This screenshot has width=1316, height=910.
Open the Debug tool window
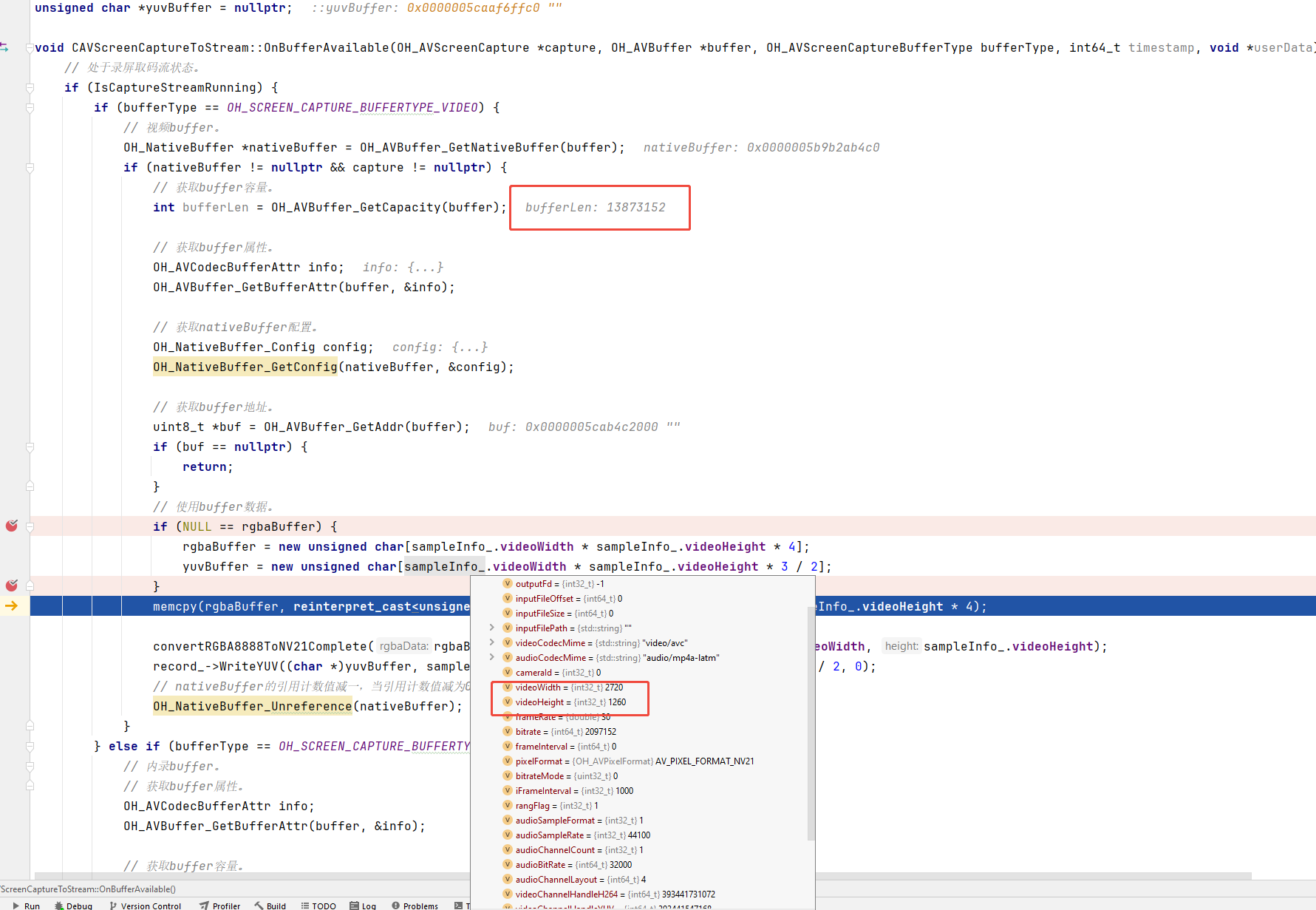74,905
